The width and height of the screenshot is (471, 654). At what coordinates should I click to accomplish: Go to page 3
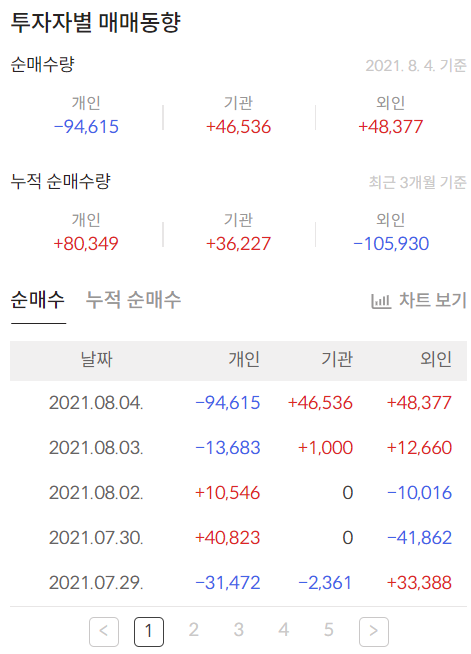coord(239,630)
